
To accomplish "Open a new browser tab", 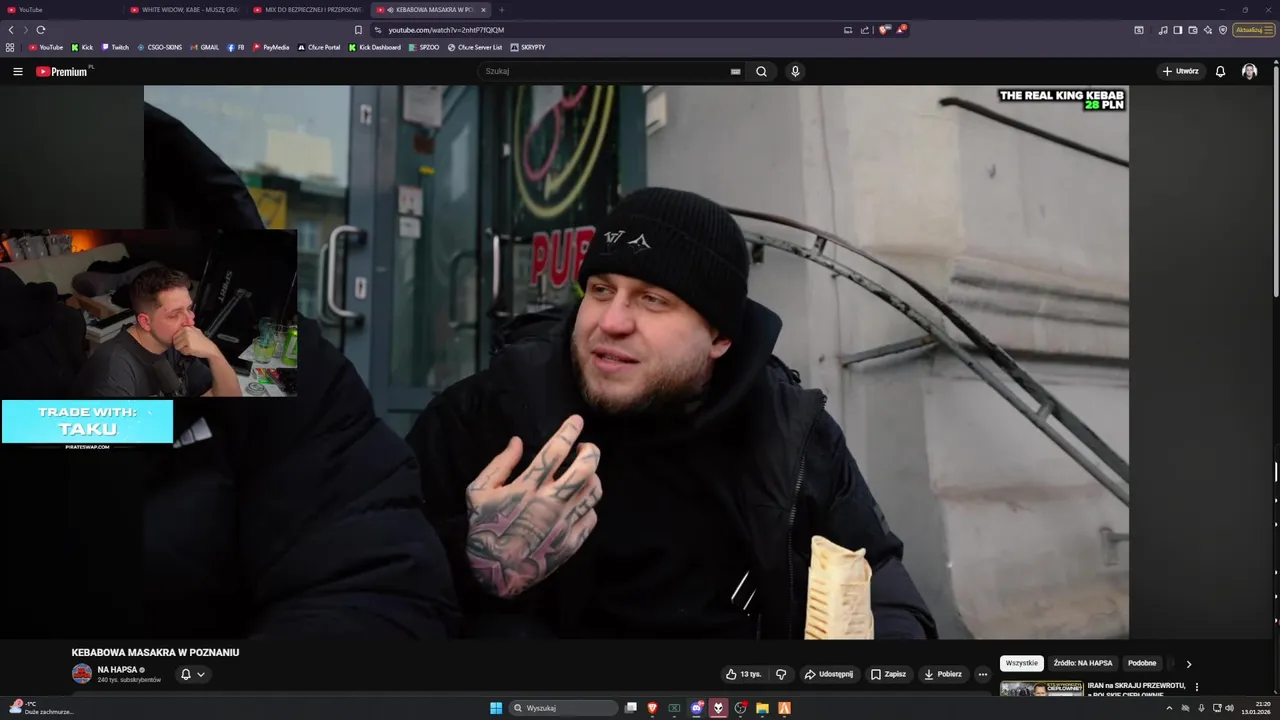I will click(502, 10).
